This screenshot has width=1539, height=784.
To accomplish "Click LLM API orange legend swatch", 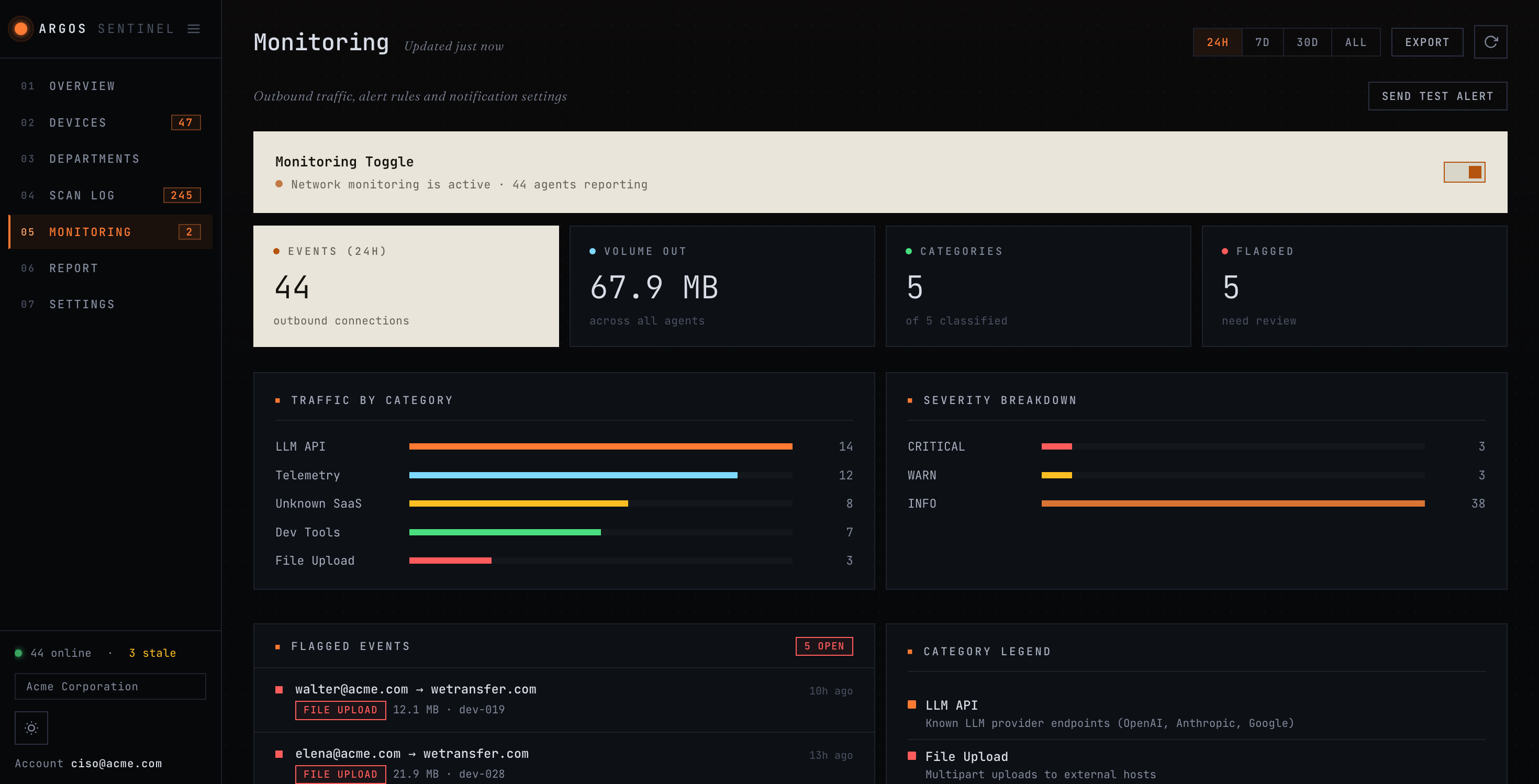I will [912, 704].
